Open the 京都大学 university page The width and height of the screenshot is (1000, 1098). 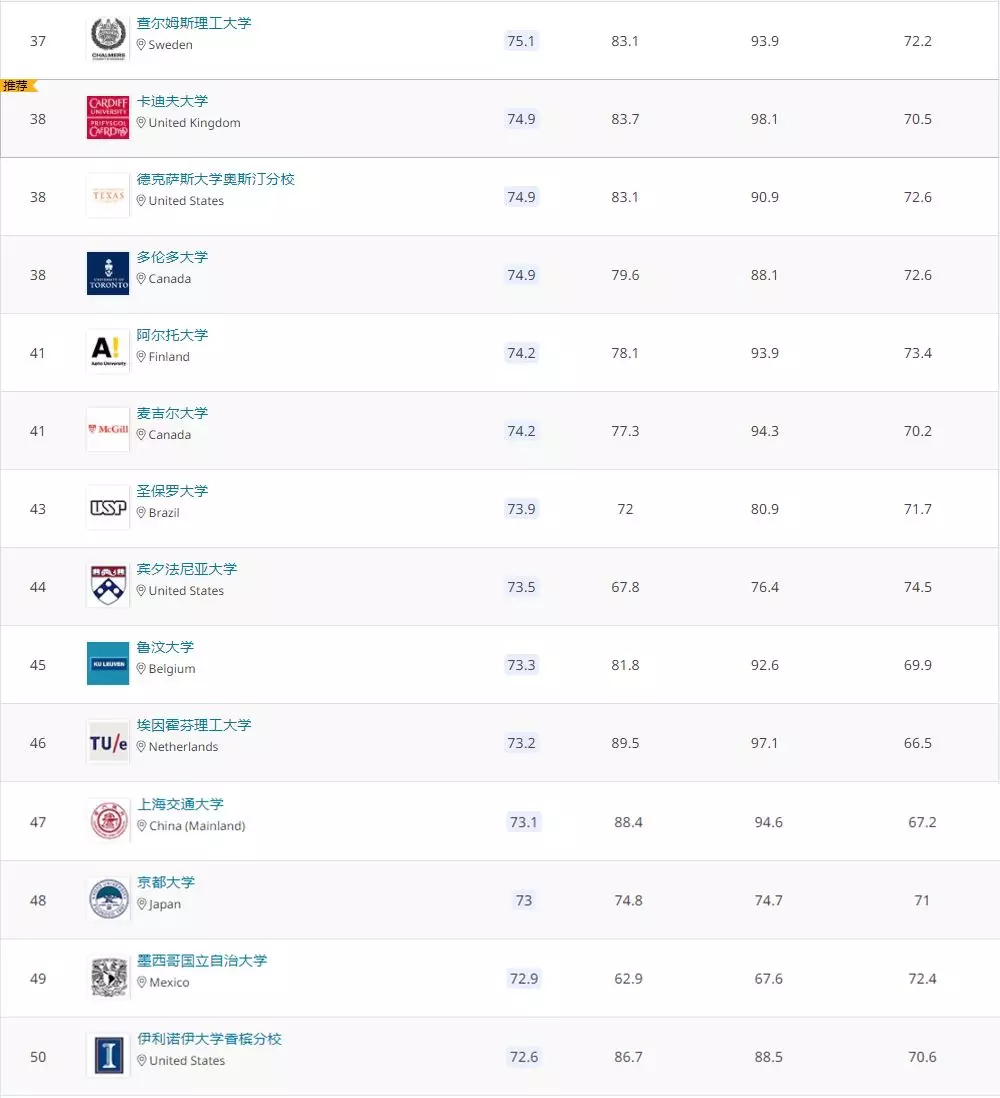(x=166, y=882)
